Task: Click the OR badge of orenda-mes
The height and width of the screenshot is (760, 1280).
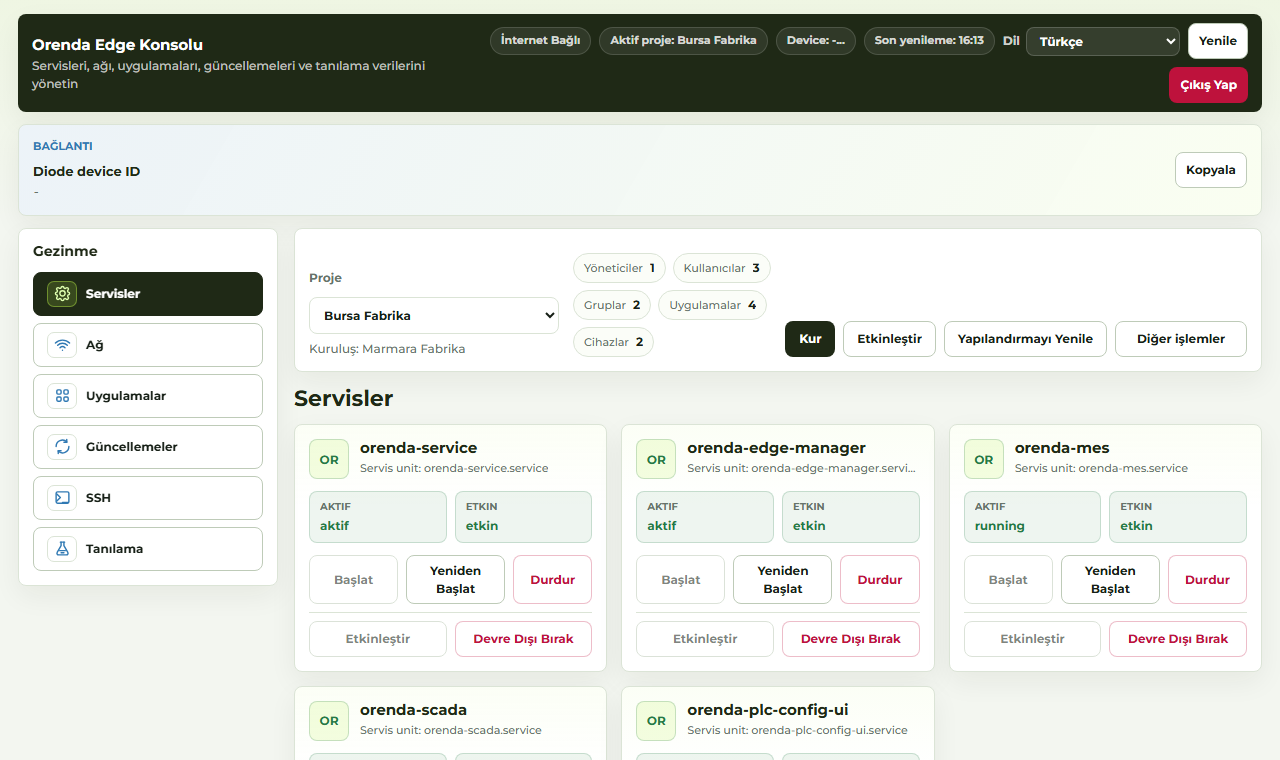Action: pyautogui.click(x=984, y=460)
